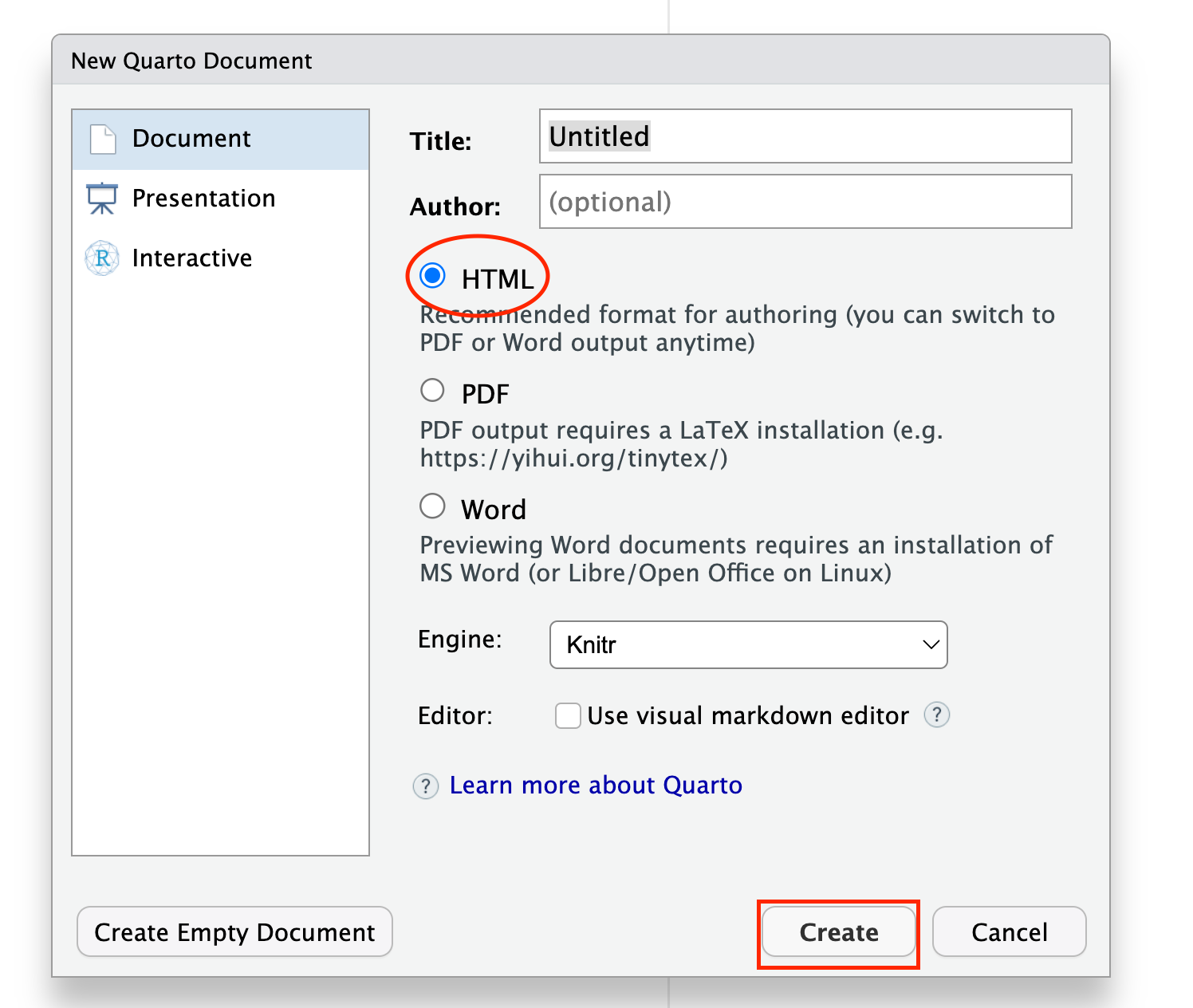Pick the Word output radio button
Image resolution: width=1193 pixels, height=1008 pixels.
(433, 506)
